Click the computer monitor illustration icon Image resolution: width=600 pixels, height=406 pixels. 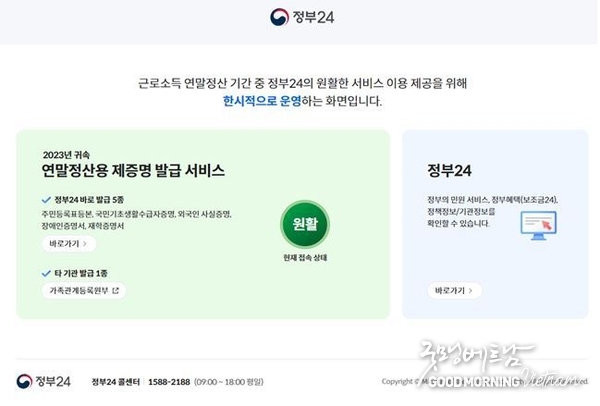point(538,225)
